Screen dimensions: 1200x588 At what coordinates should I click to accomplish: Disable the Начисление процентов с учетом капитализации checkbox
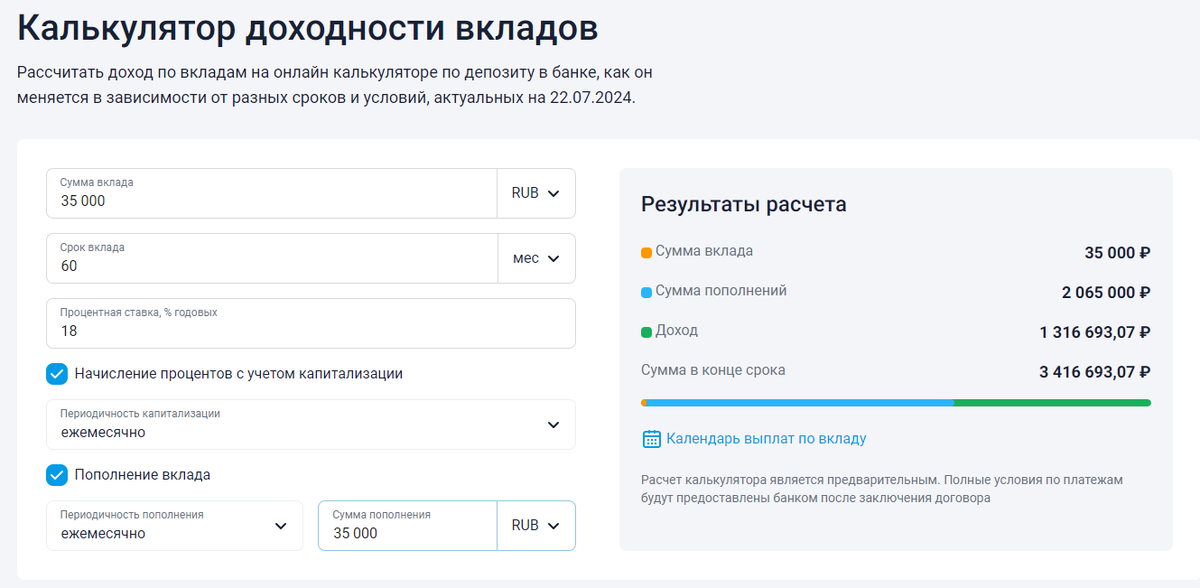click(56, 375)
